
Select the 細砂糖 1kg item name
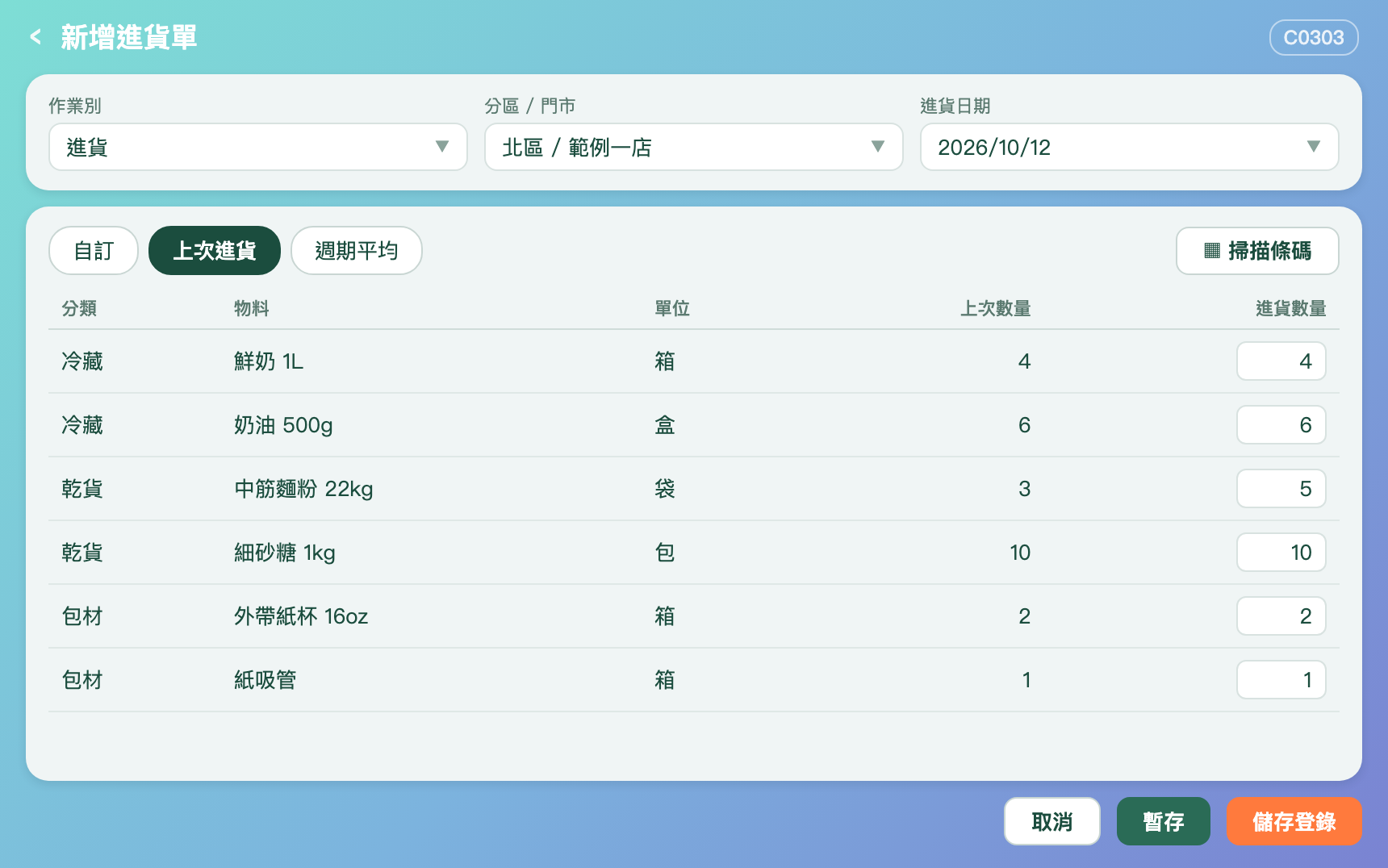pyautogui.click(x=284, y=553)
